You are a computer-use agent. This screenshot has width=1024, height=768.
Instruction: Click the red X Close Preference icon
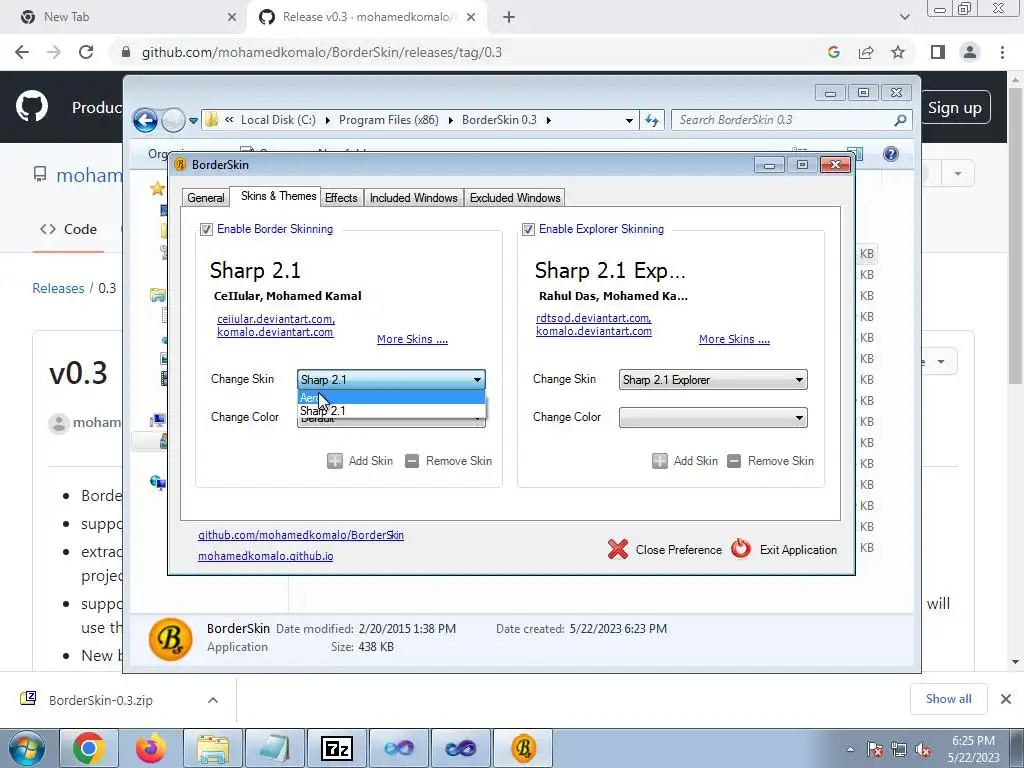[618, 549]
